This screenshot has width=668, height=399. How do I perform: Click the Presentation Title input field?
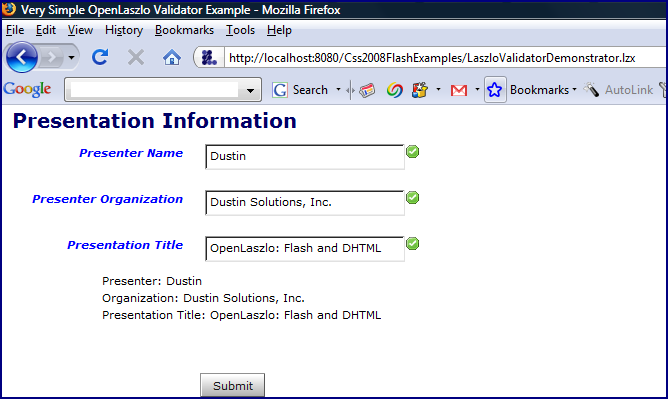(305, 249)
